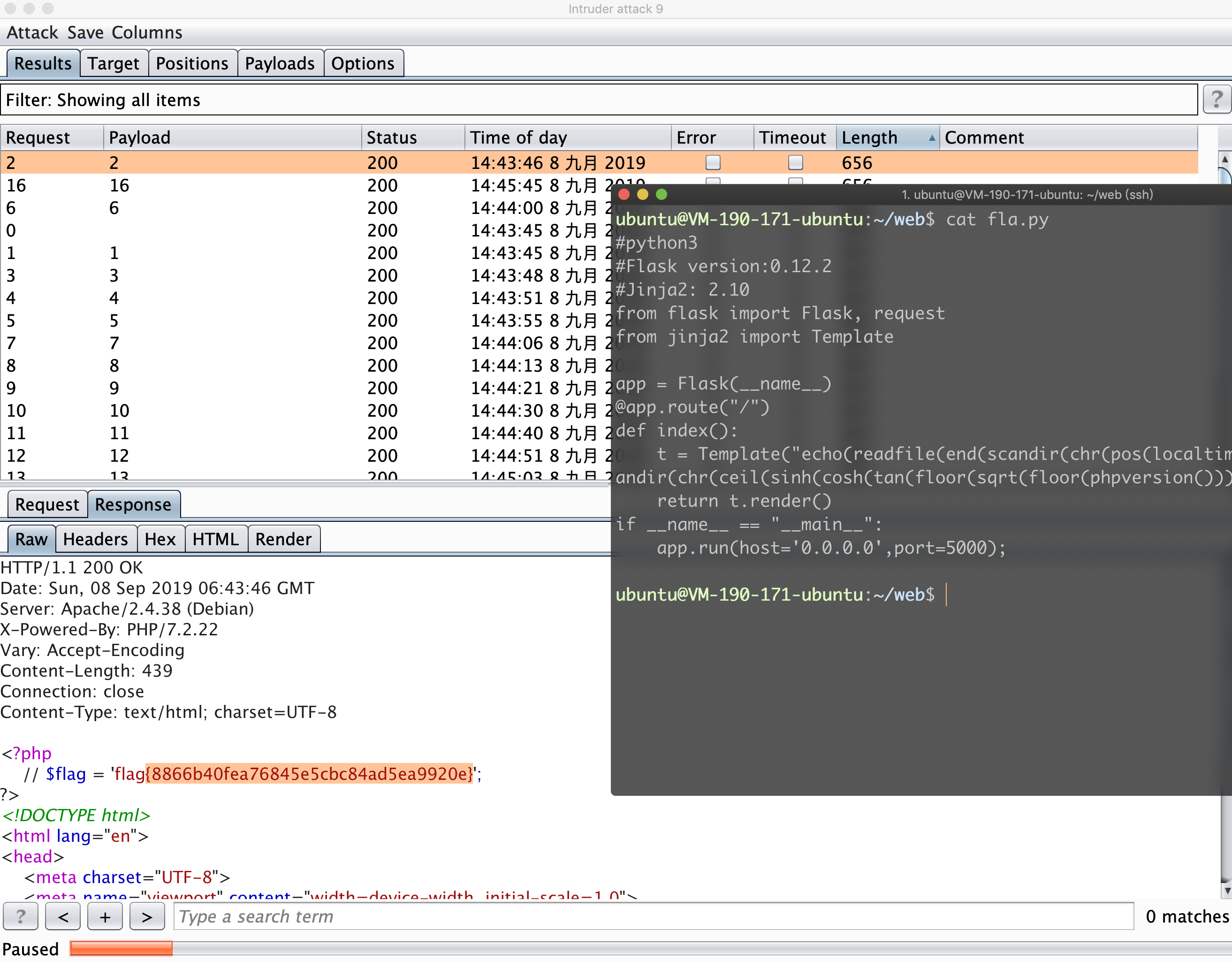Click the X-Powered-By: PHP/7.2.22 header line

click(109, 629)
